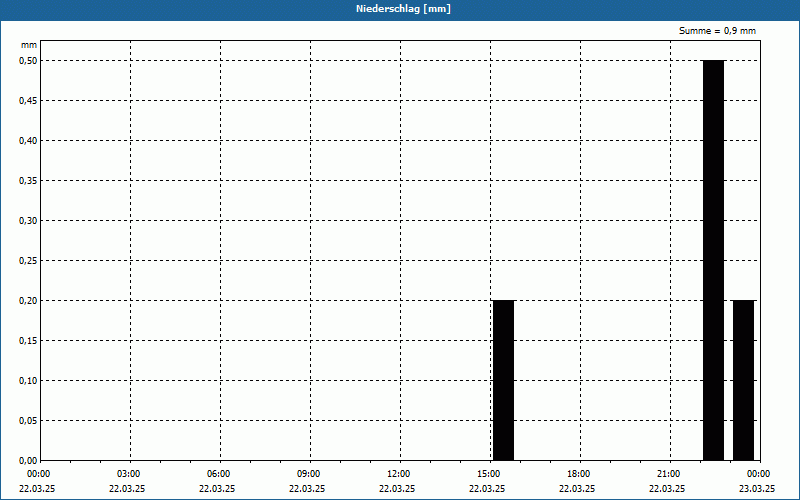800x500 pixels.
Task: Click the 0,20 y-axis label
Action: (x=28, y=301)
